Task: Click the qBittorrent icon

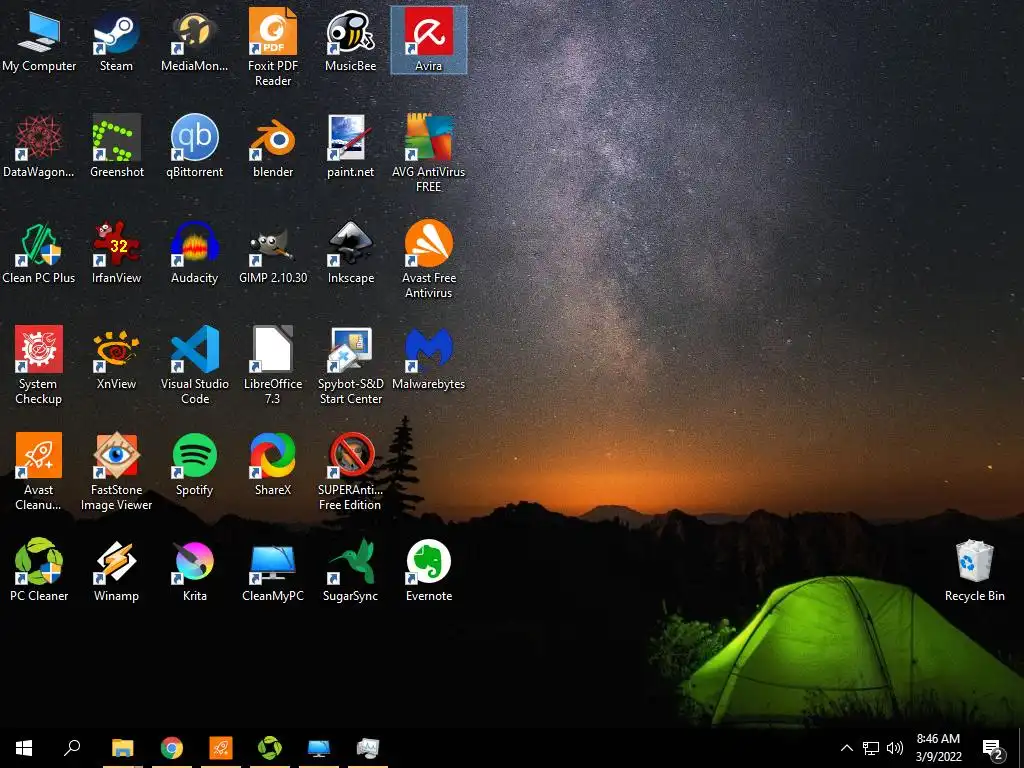Action: click(x=195, y=146)
